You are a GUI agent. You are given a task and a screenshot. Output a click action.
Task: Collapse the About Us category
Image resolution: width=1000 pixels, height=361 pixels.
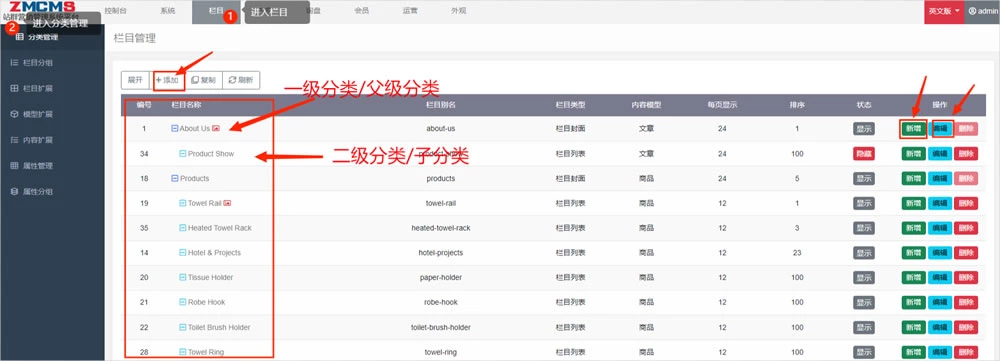coord(175,128)
